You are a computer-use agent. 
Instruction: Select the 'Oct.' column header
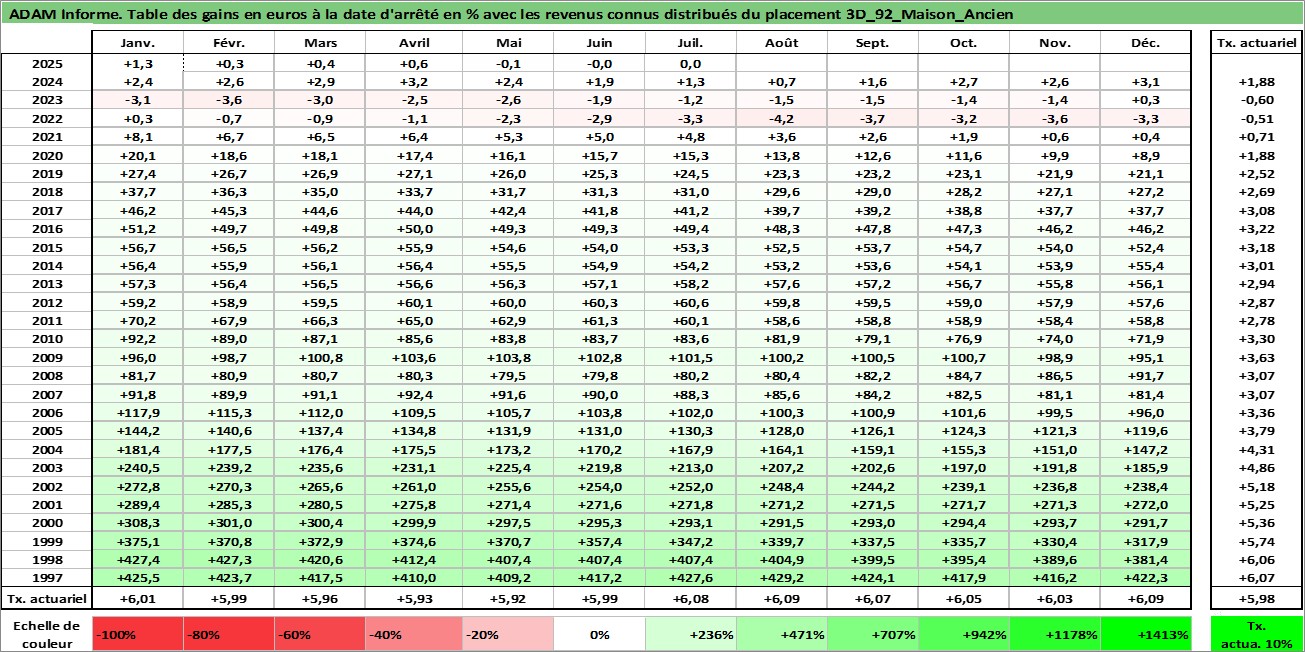[x=964, y=43]
